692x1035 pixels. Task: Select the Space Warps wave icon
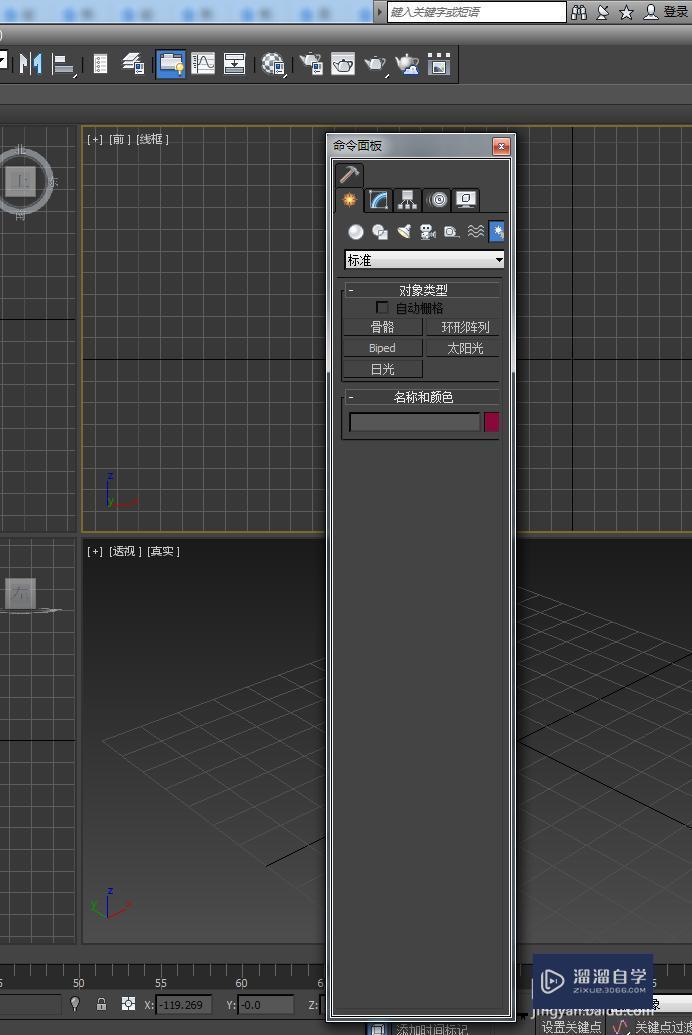click(475, 232)
